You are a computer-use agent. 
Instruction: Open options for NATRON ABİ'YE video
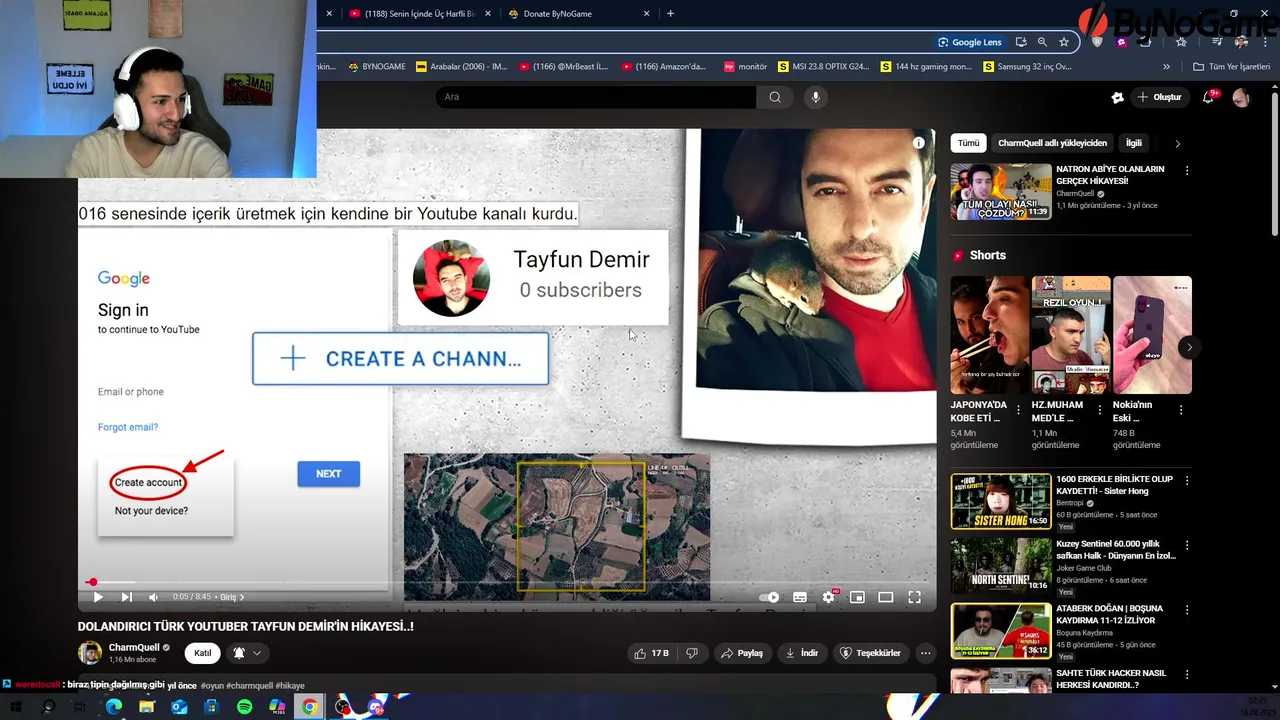click(x=1187, y=171)
